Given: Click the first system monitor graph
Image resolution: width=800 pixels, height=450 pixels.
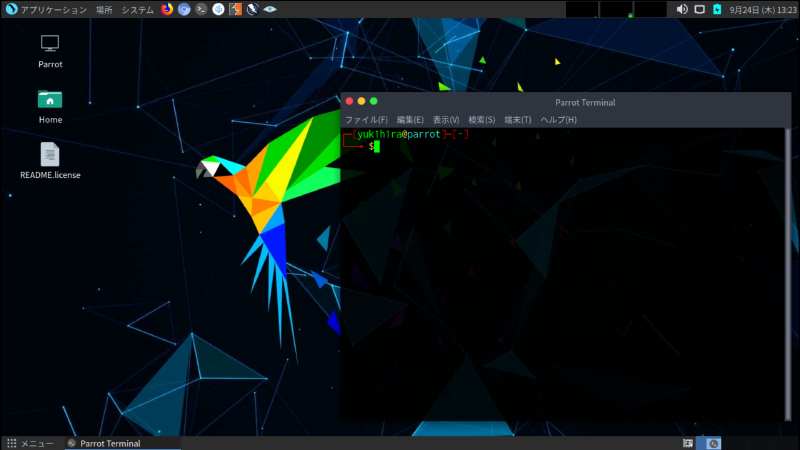Looking at the screenshot, I should [x=582, y=9].
